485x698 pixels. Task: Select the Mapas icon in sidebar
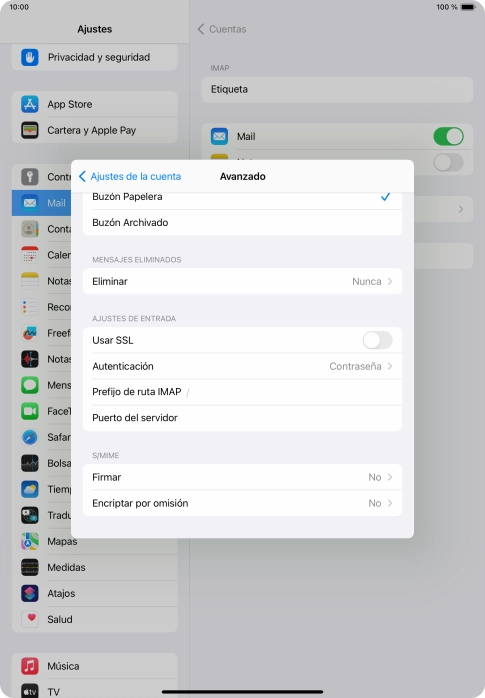(x=30, y=541)
